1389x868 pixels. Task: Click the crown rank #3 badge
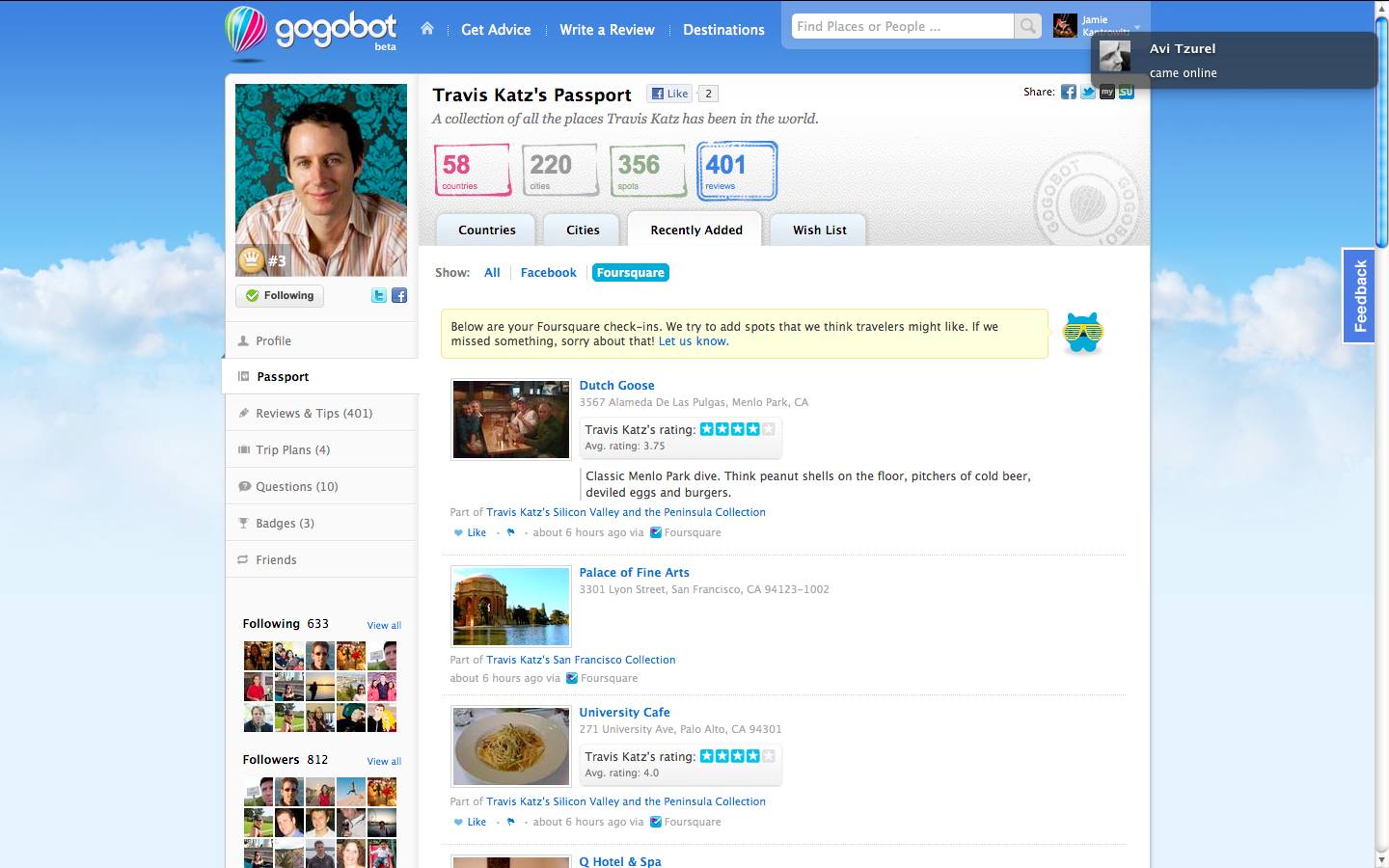pyautogui.click(x=262, y=259)
